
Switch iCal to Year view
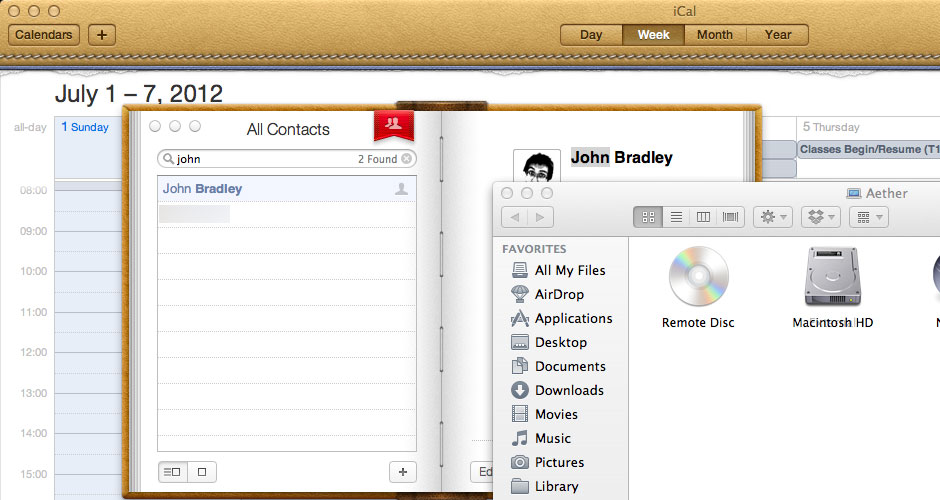(778, 35)
